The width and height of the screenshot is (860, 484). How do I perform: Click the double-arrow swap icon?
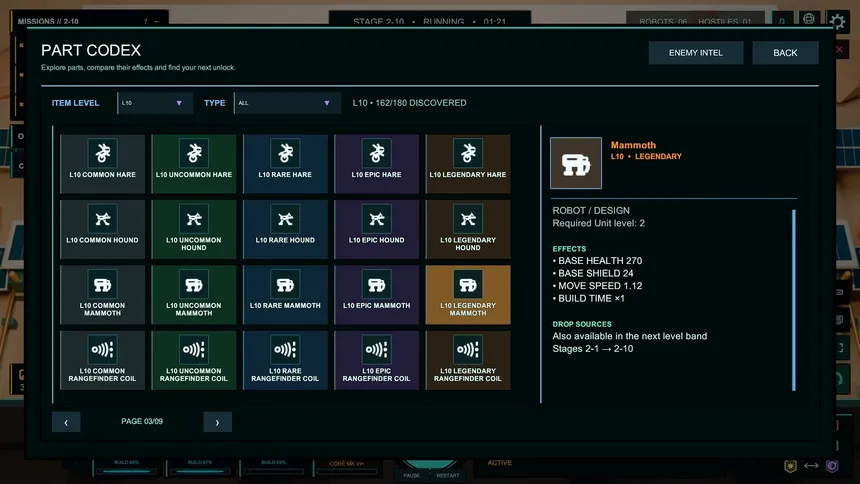[x=811, y=466]
